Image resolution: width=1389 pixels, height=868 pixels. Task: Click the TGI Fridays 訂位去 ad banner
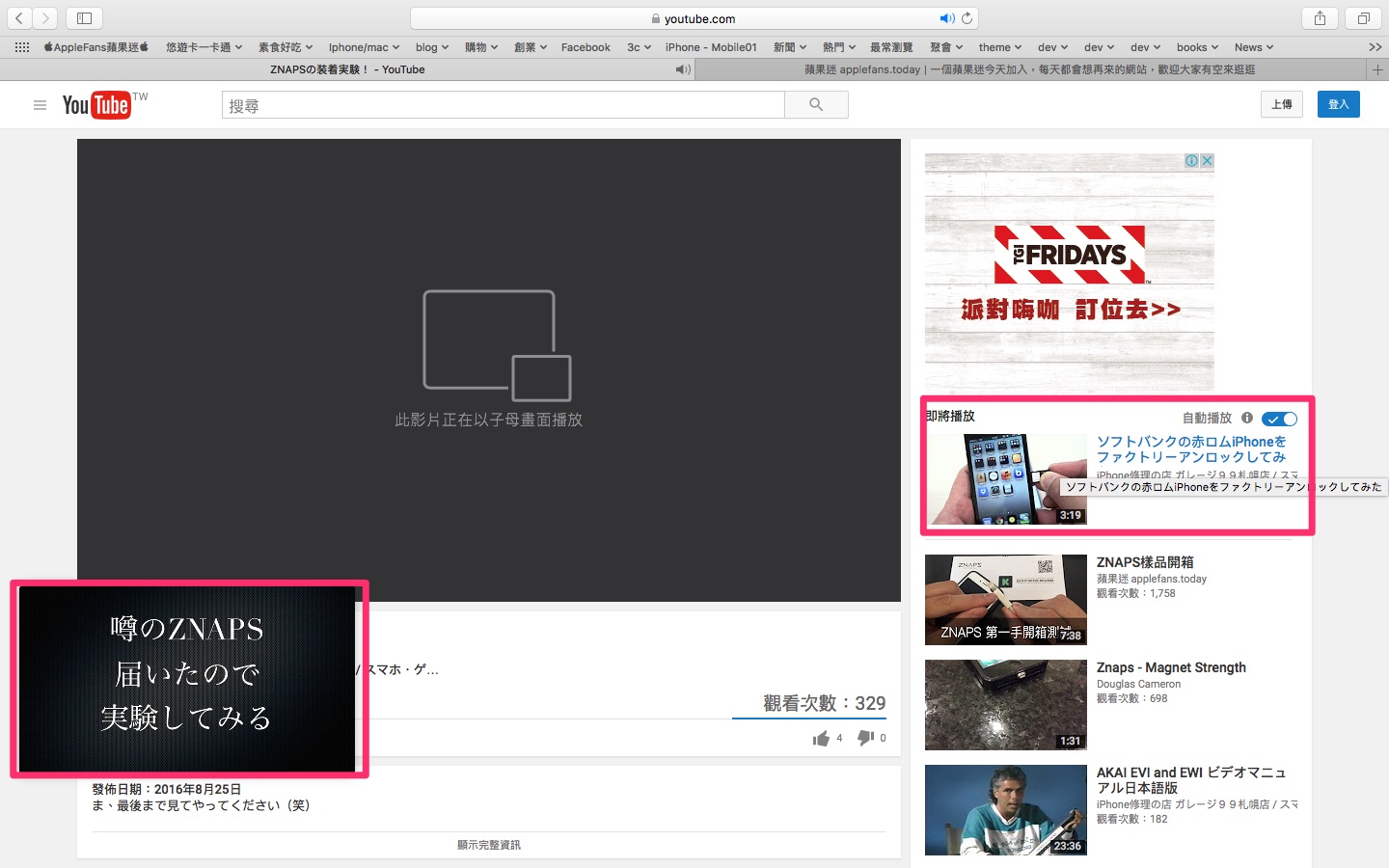click(1070, 272)
